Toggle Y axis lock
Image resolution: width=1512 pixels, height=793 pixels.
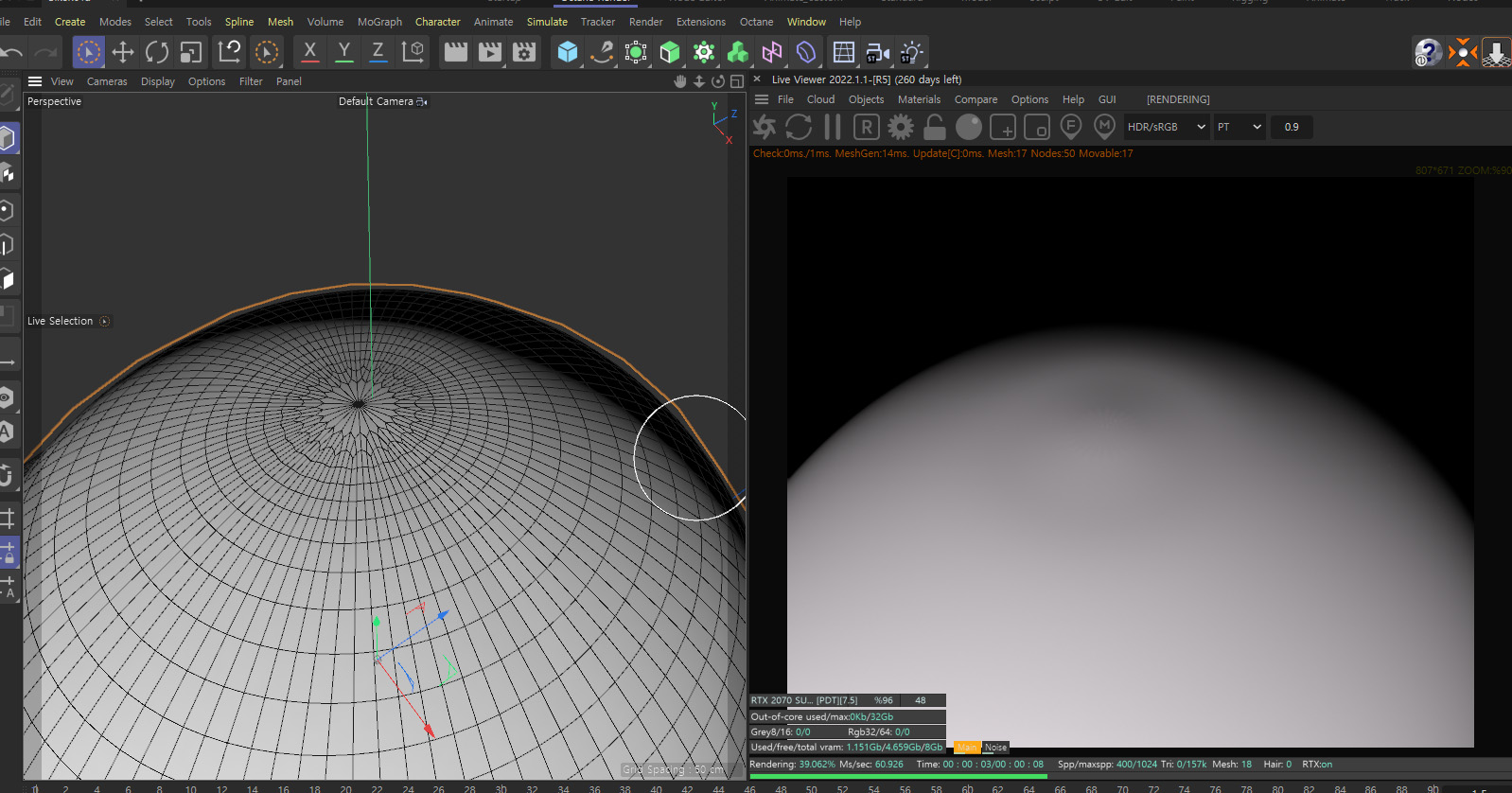[343, 52]
